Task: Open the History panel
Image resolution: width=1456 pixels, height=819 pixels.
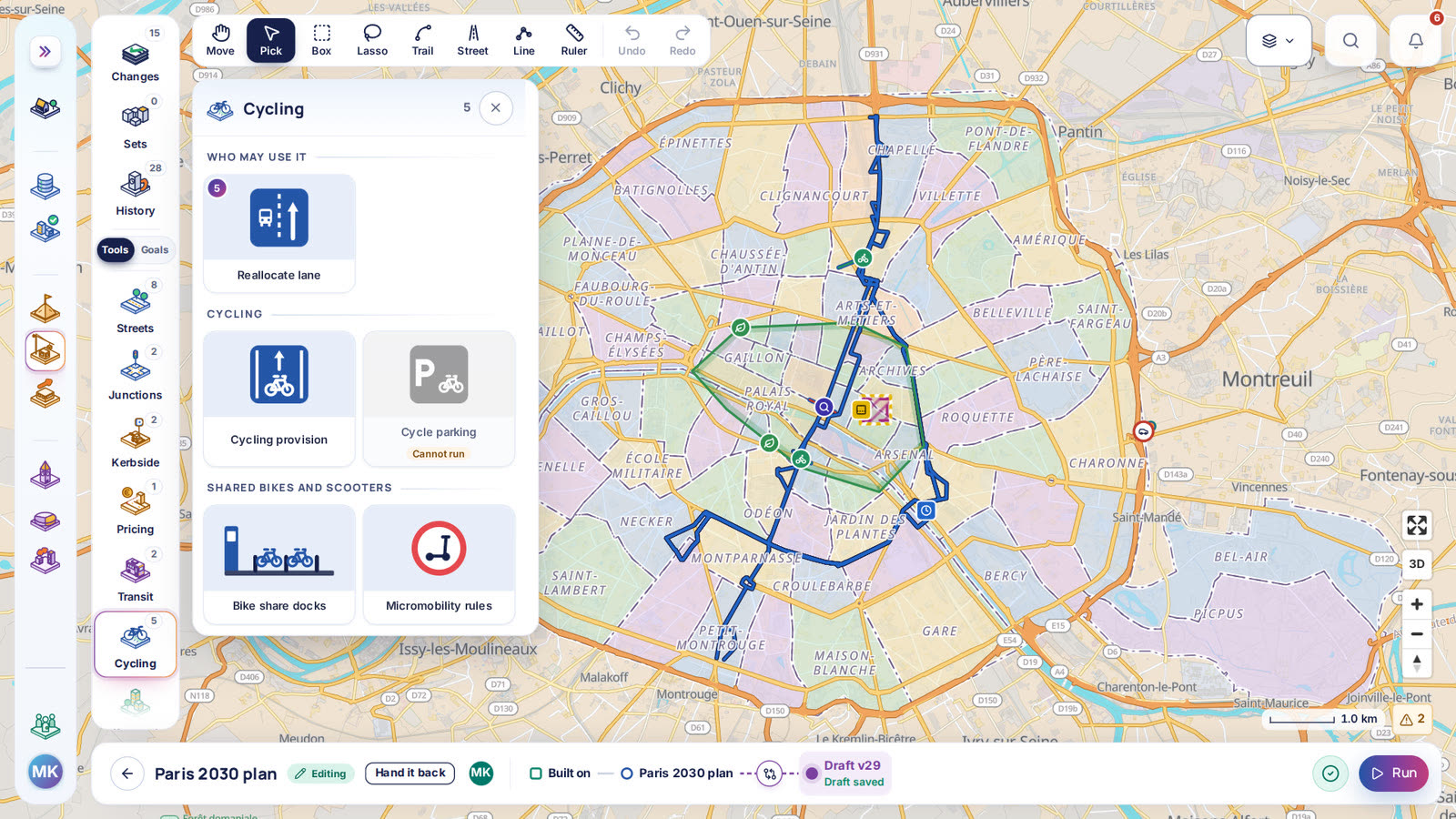Action: [136, 190]
